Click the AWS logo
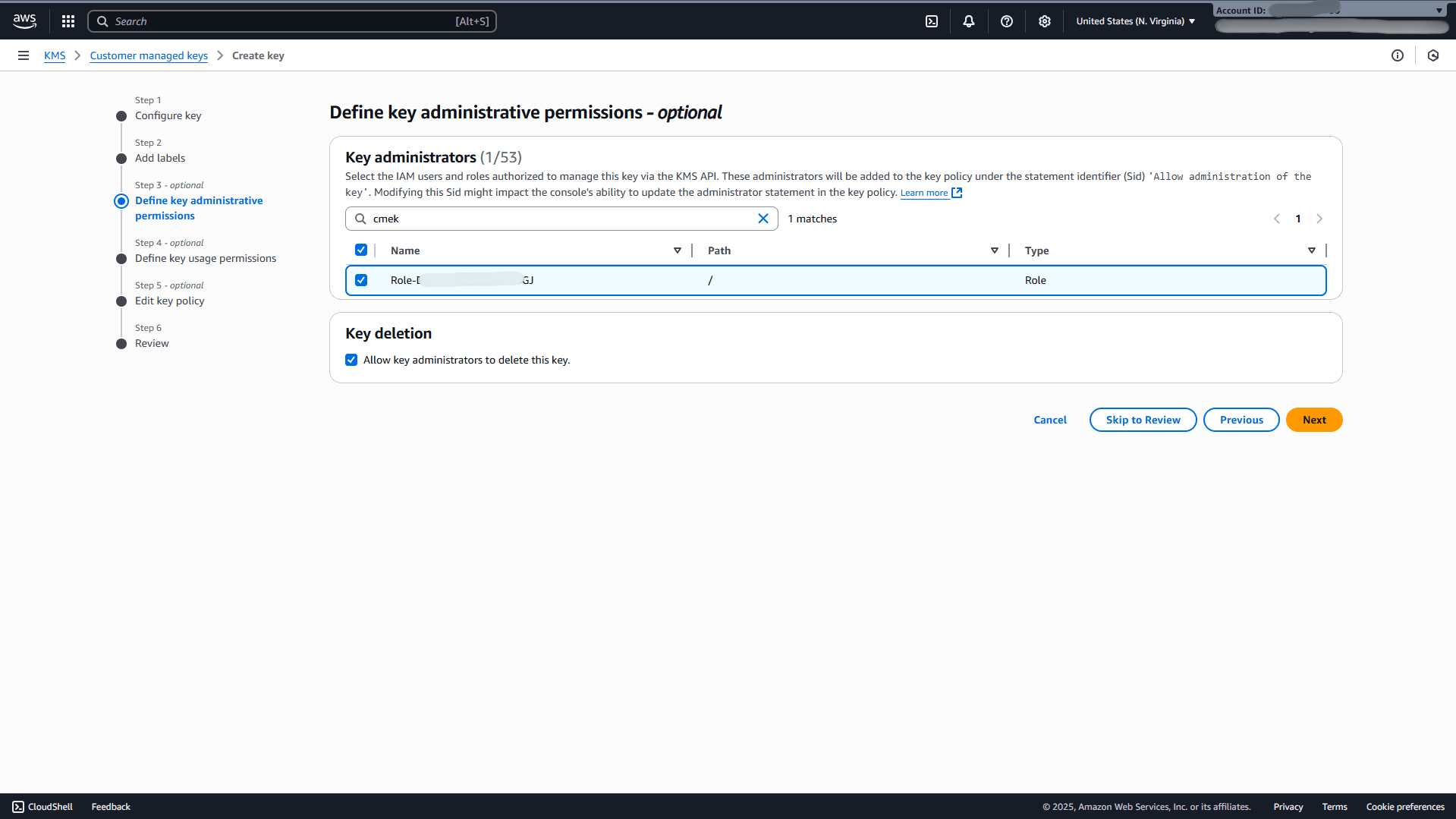The width and height of the screenshot is (1456, 819). [x=24, y=20]
